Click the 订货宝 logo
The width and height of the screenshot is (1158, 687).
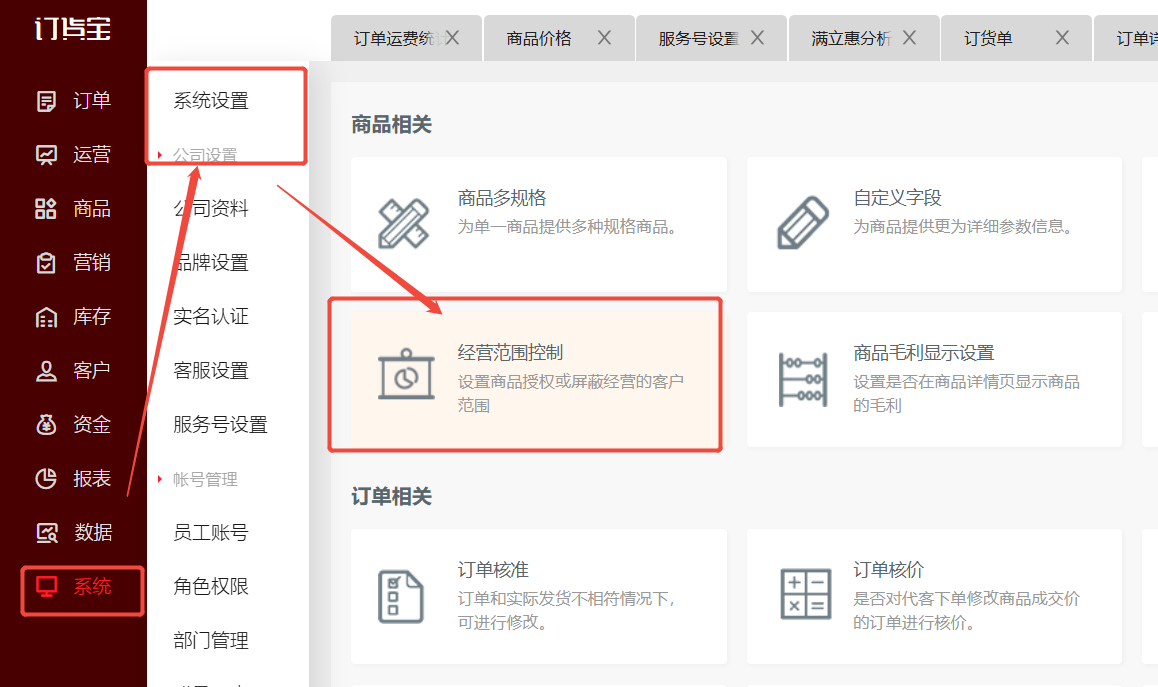[x=73, y=28]
